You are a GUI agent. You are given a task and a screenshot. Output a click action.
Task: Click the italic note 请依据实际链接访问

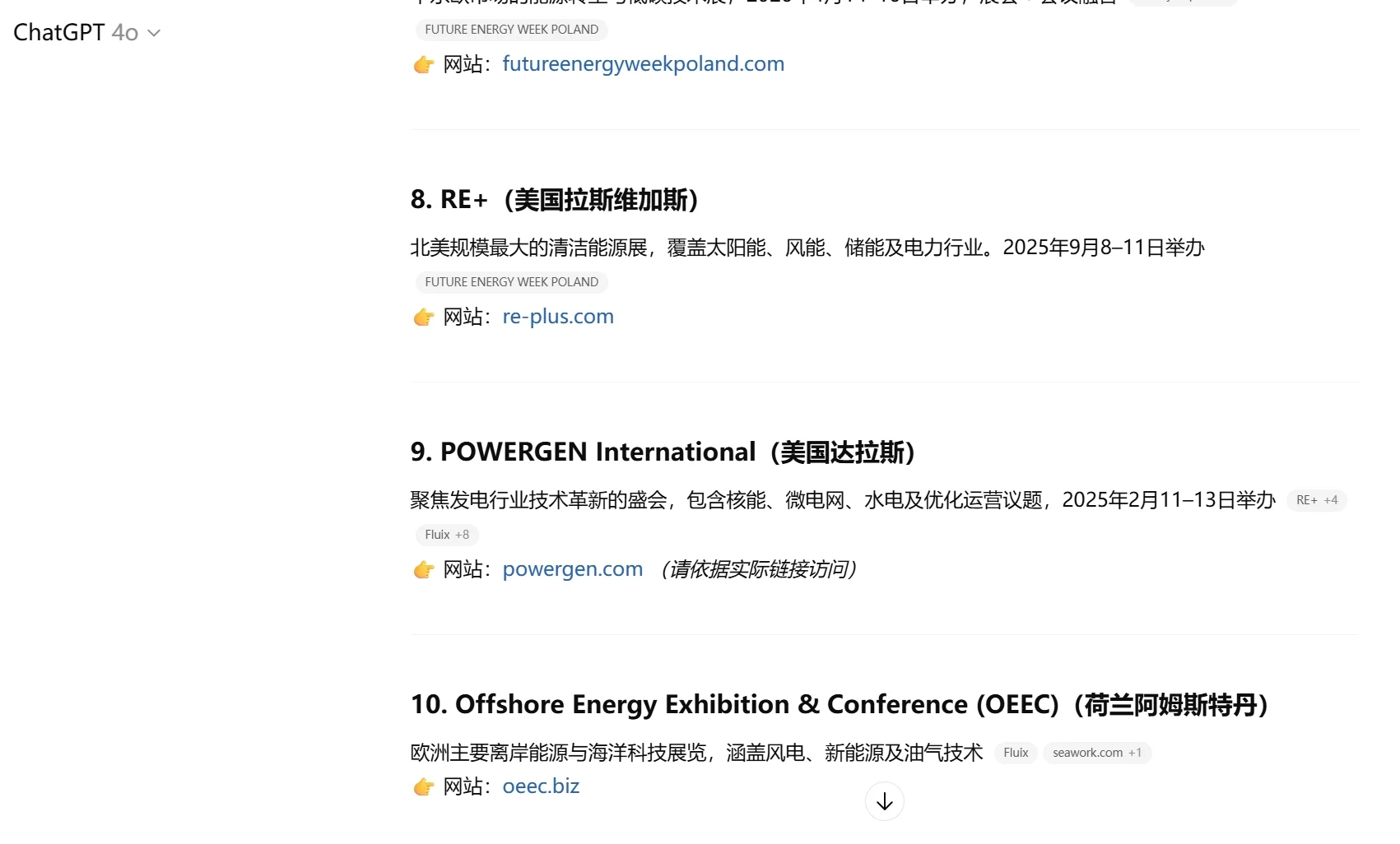pos(759,569)
